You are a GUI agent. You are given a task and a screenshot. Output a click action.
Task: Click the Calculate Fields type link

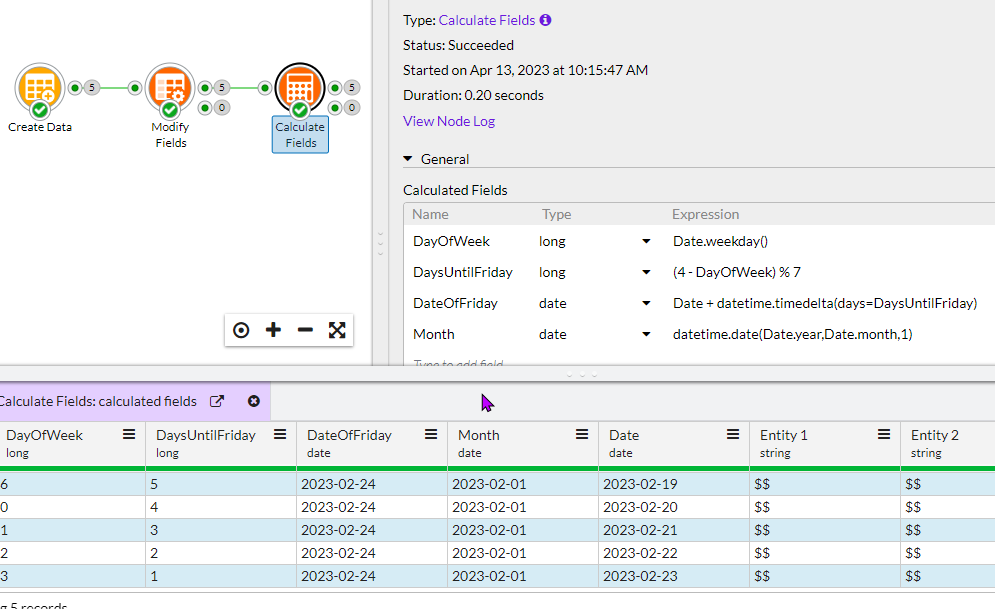point(486,20)
